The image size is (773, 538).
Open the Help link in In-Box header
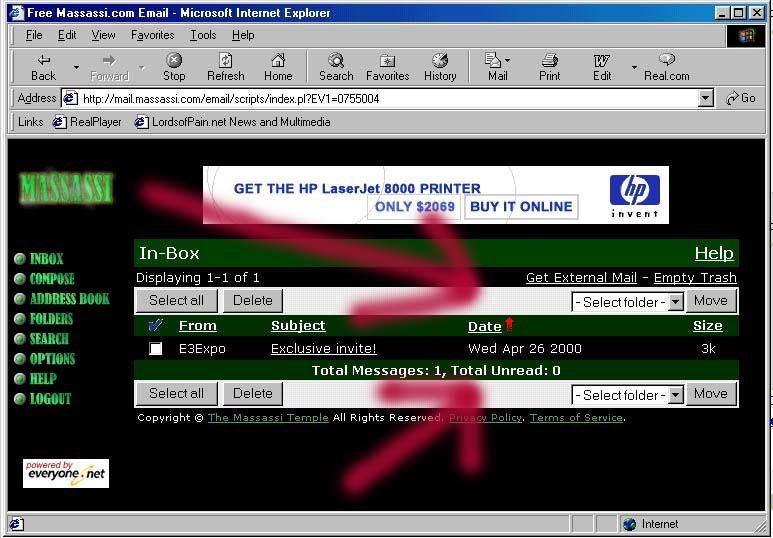point(714,253)
